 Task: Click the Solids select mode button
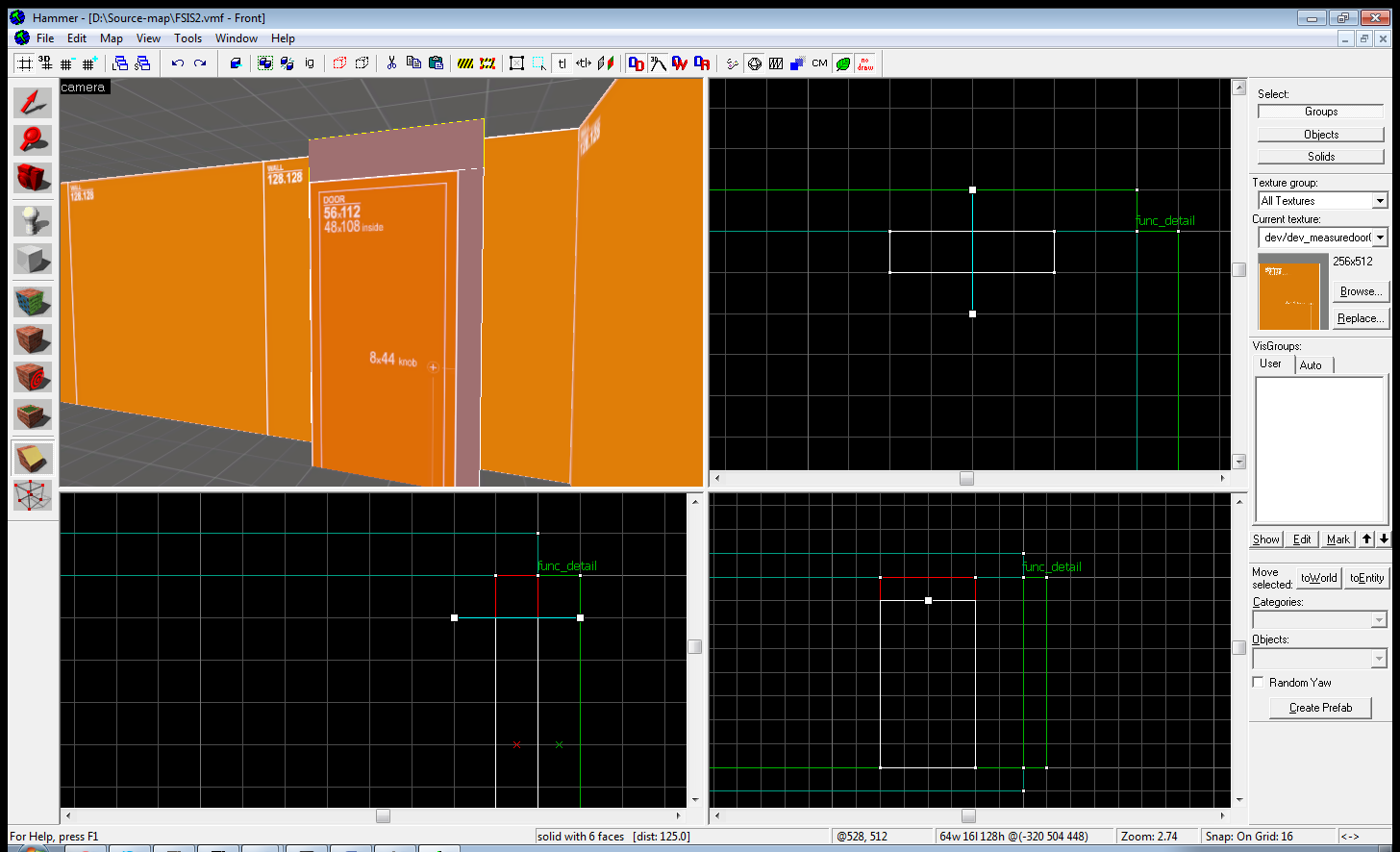pyautogui.click(x=1321, y=156)
